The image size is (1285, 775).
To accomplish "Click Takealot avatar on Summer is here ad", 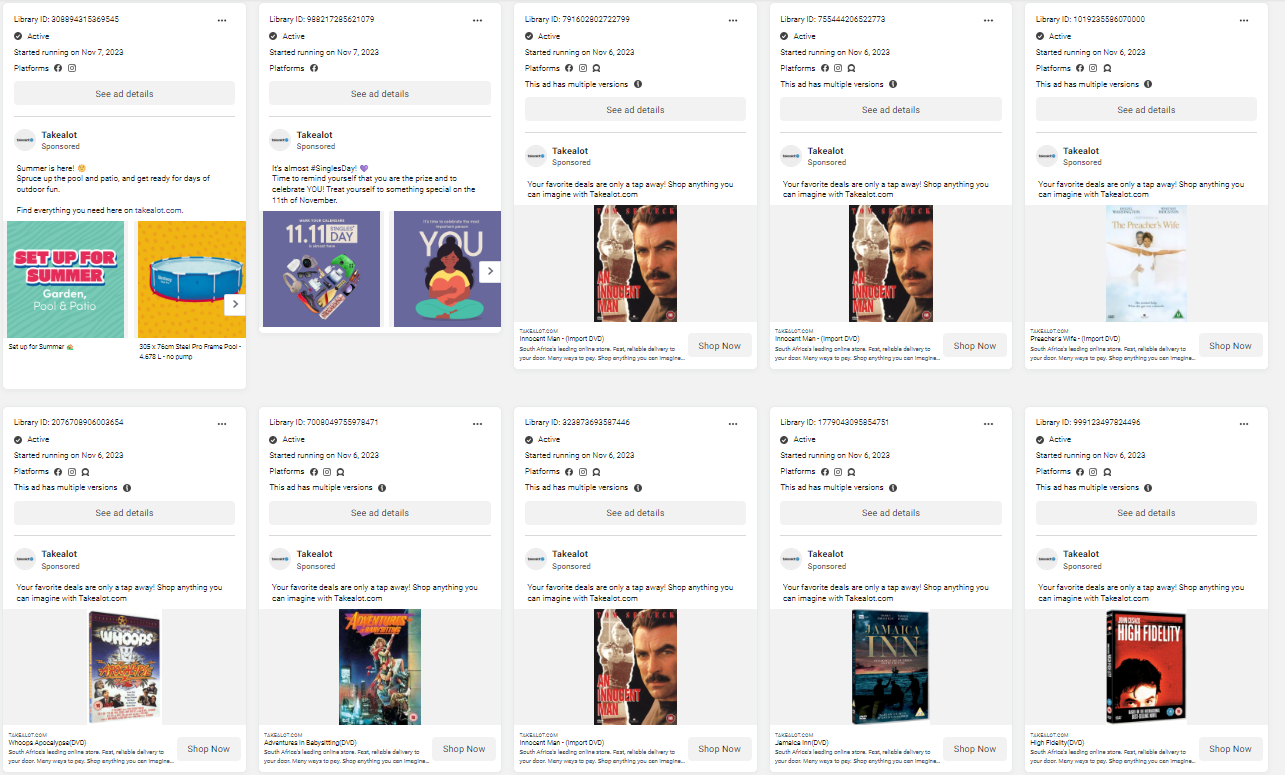I will (x=25, y=140).
